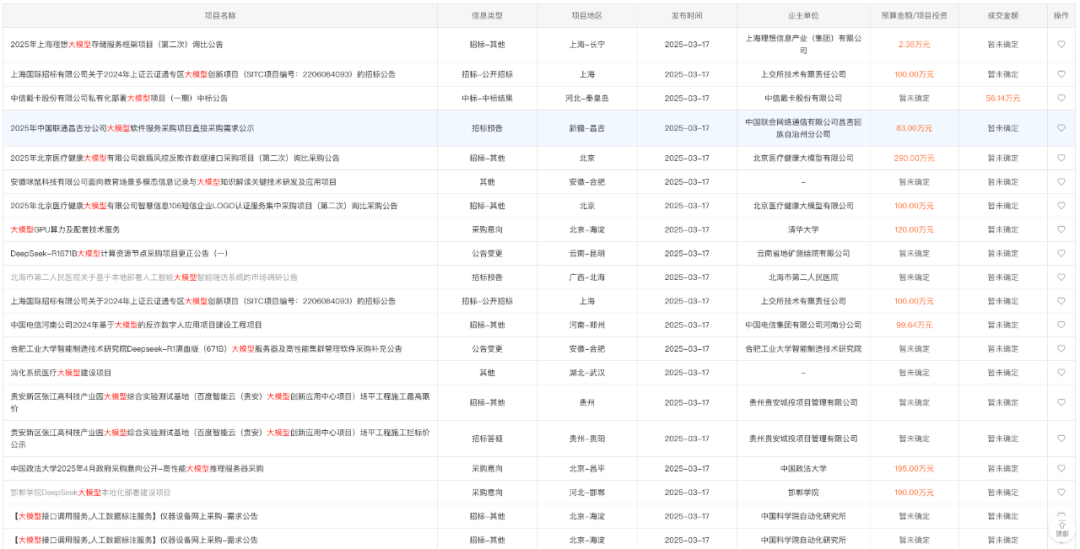Viewport: 1080px width, 549px height.
Task: Click the region cell 河北-邯郸
Action: tap(587, 493)
